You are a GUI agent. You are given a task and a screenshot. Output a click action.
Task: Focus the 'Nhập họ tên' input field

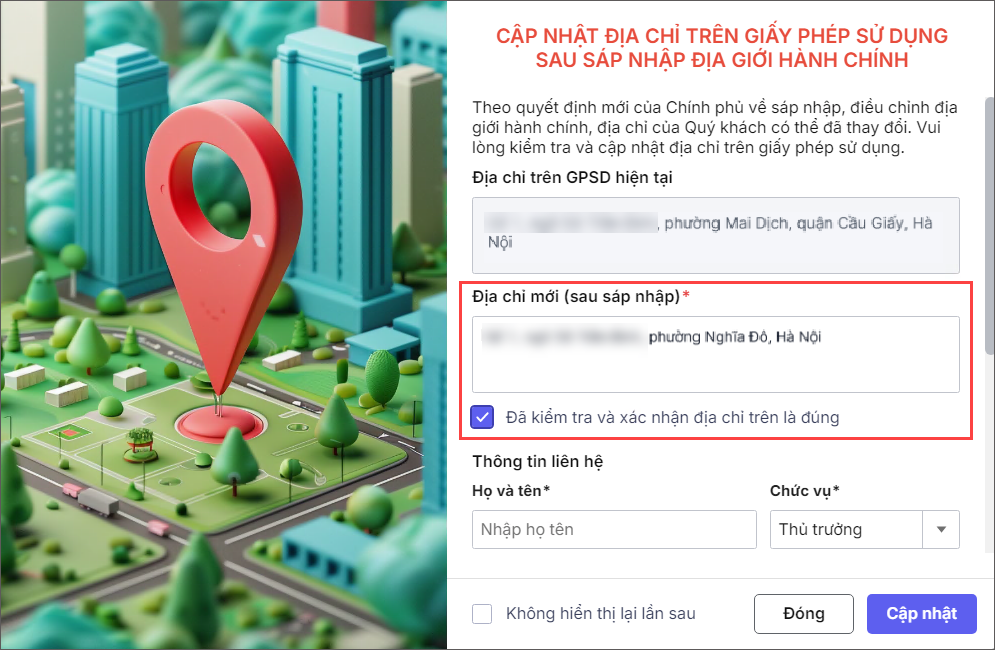pyautogui.click(x=614, y=529)
